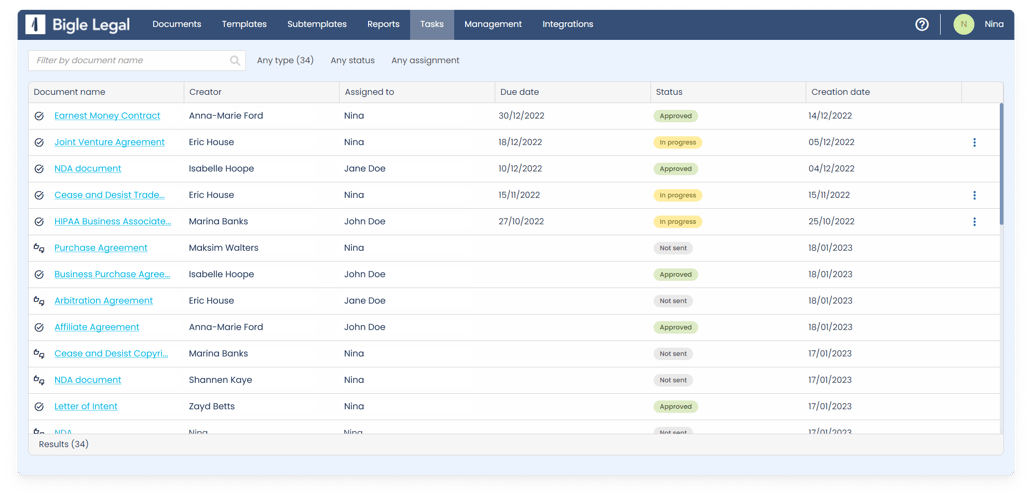
Task: Expand the Any assignment filter
Action: coord(425,61)
